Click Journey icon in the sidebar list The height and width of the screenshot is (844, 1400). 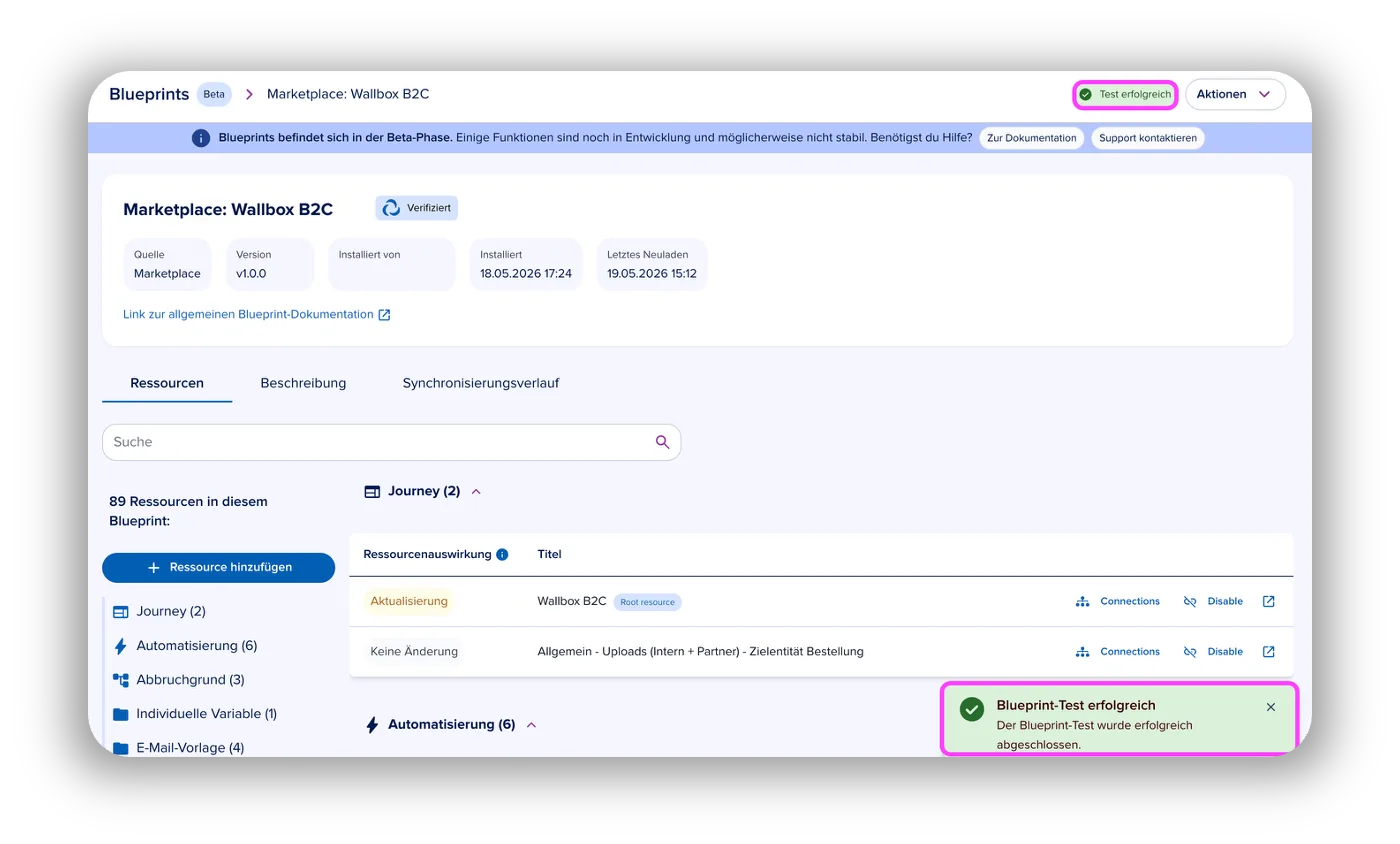point(121,611)
